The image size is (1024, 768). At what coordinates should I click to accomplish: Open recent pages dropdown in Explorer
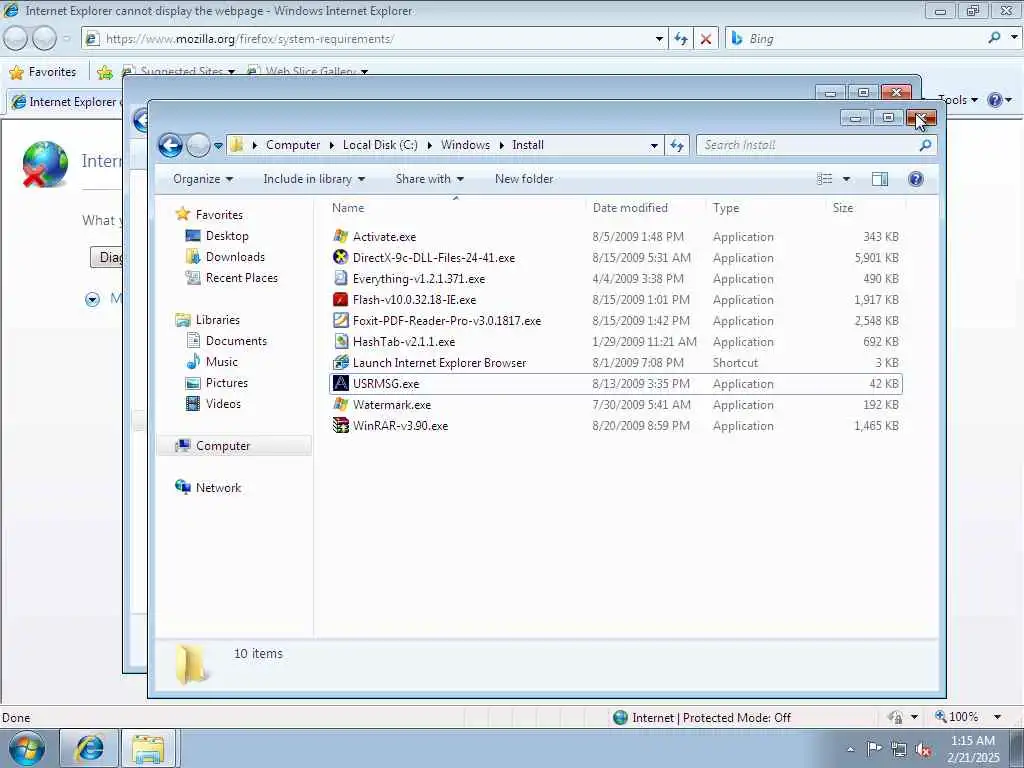(218, 145)
